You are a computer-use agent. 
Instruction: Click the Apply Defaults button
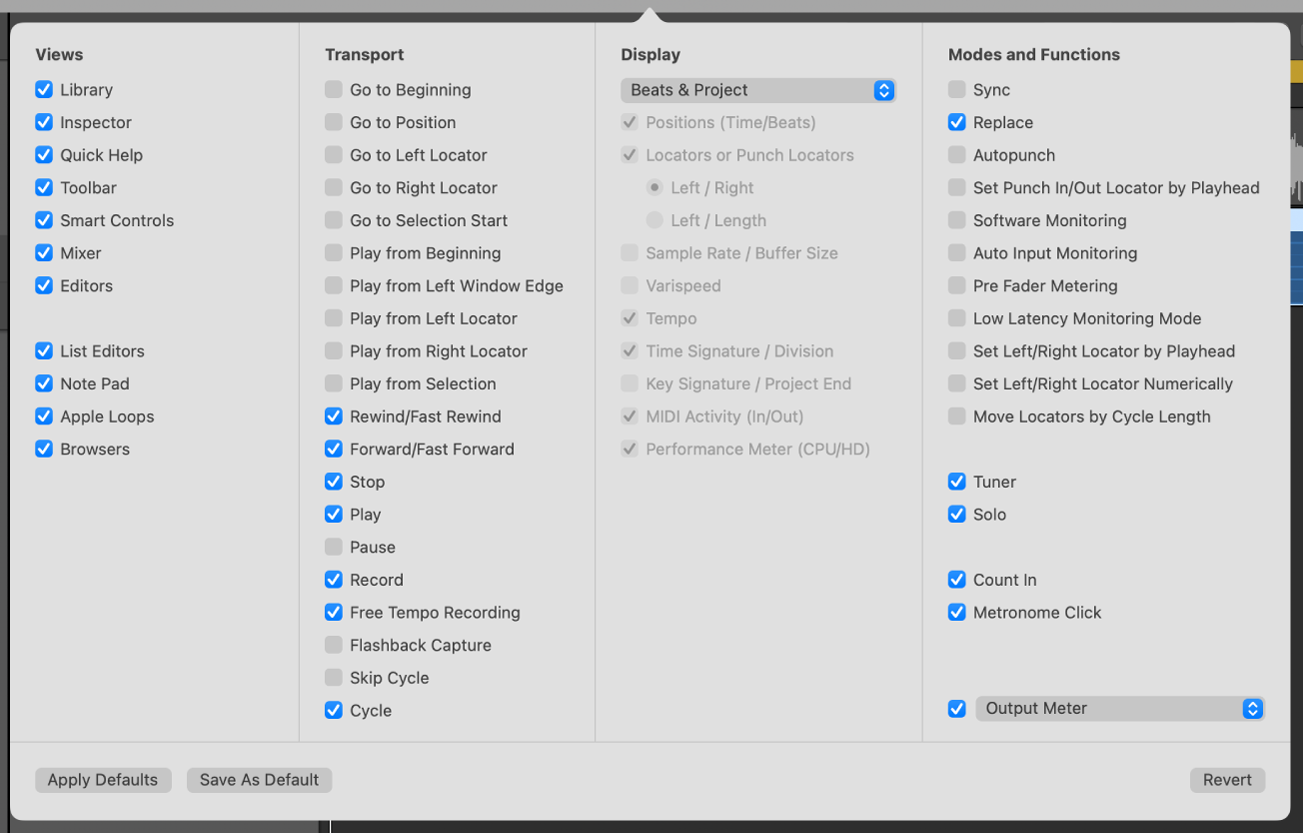(x=102, y=780)
